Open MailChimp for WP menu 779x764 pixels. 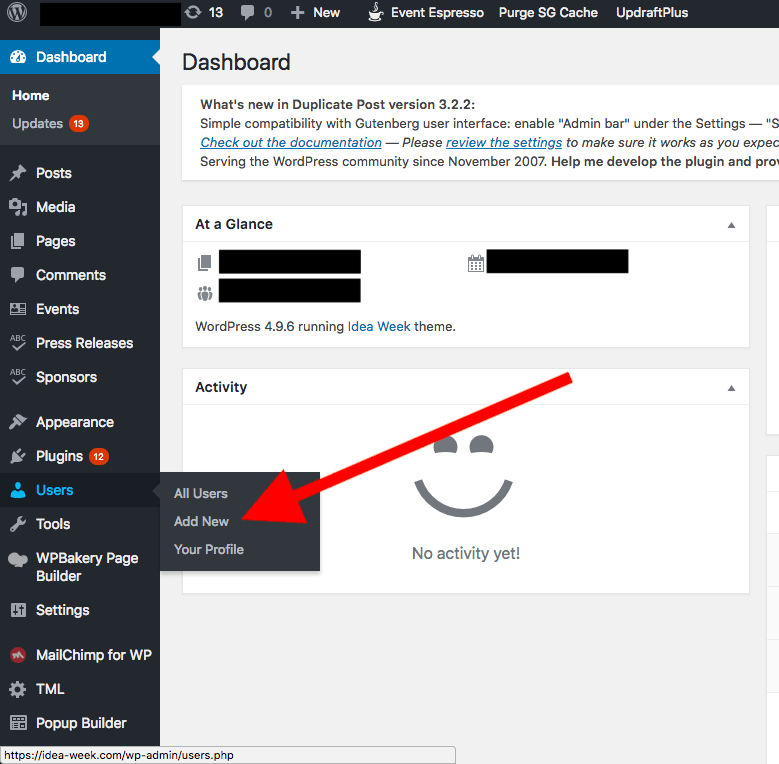pyautogui.click(x=94, y=655)
